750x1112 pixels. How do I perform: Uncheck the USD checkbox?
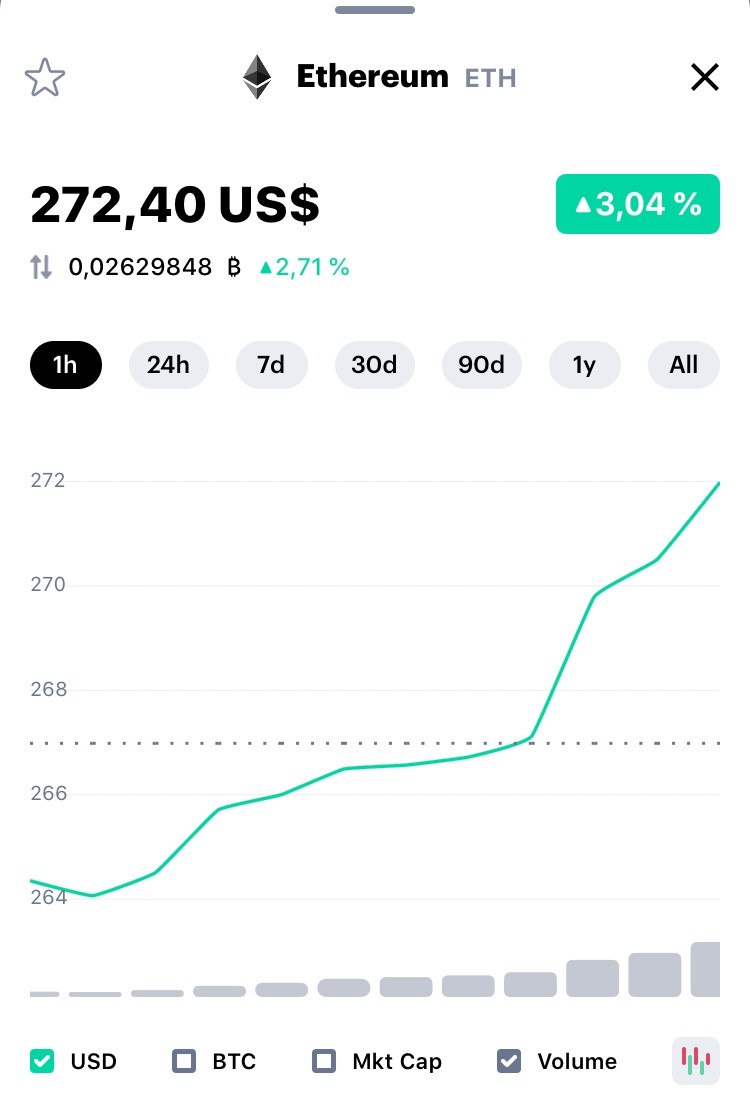(42, 1061)
